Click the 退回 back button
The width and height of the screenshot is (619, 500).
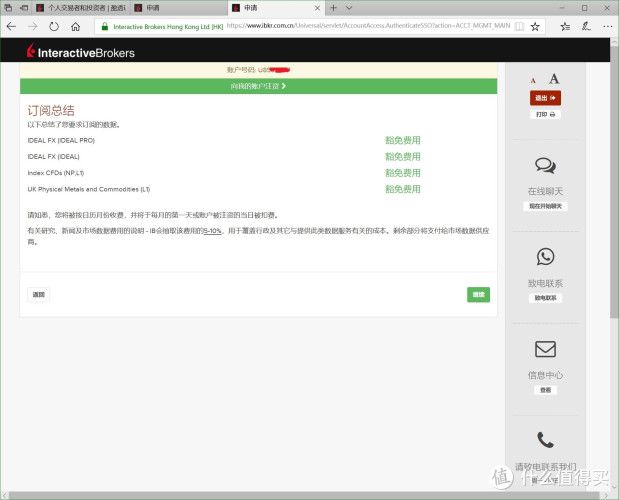click(38, 294)
